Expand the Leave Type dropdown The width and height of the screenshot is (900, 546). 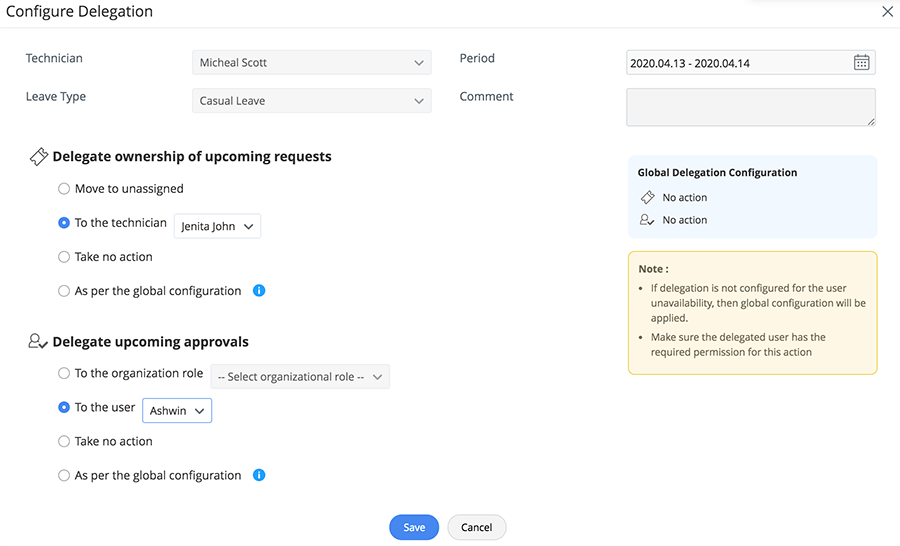[311, 101]
